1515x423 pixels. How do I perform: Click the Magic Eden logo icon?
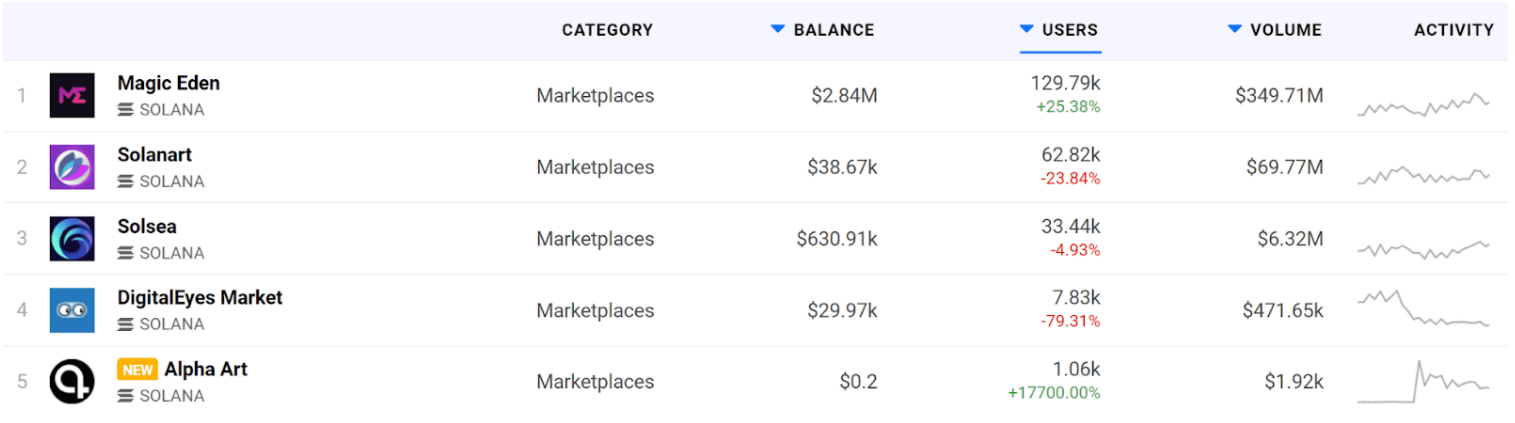72,95
